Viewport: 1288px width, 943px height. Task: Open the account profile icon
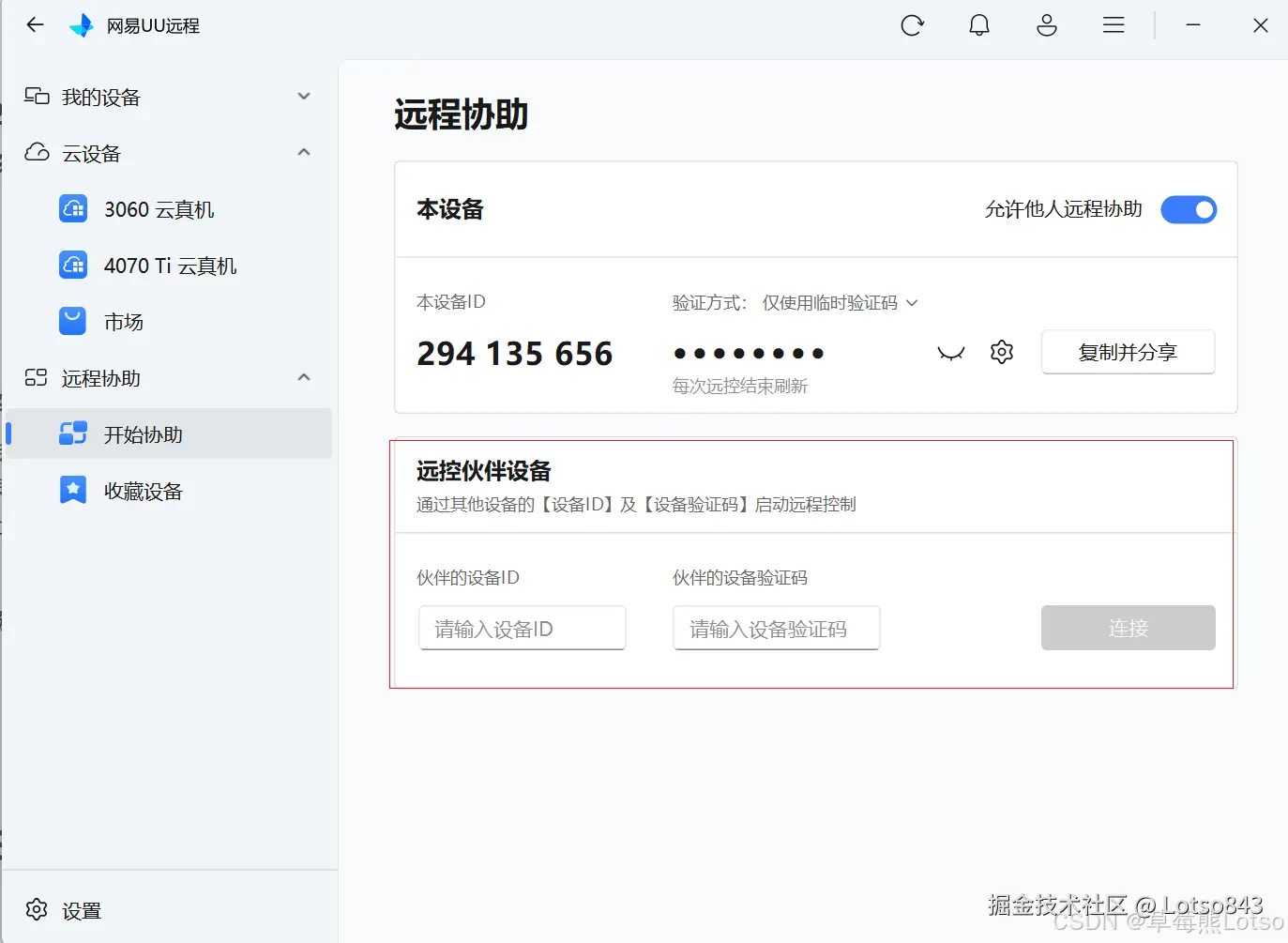pyautogui.click(x=1047, y=25)
